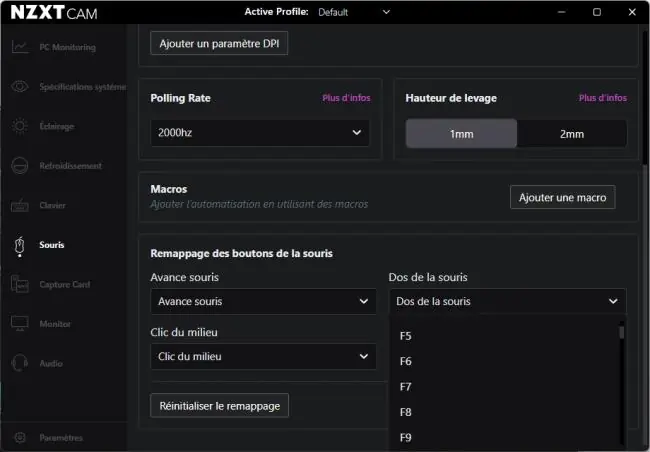This screenshot has height=452, width=650.
Task: Expand the Clic du milieu dropdown
Action: 263,357
